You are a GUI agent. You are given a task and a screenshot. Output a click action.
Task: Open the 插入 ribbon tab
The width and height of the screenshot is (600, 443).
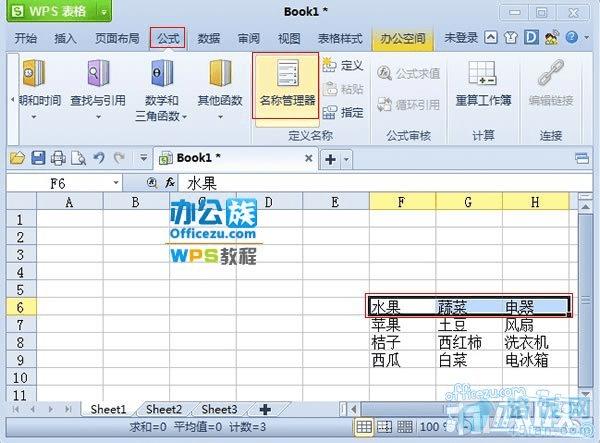click(65, 38)
